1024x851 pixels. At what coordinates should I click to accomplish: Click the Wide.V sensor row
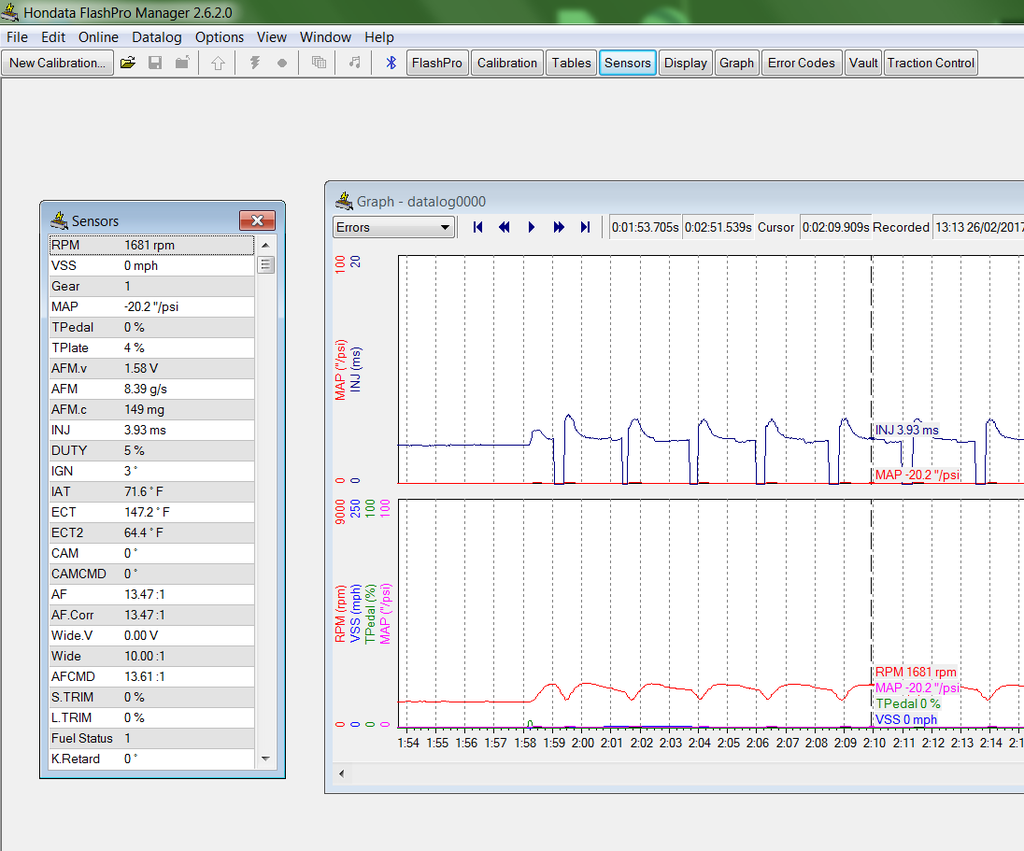(x=152, y=635)
